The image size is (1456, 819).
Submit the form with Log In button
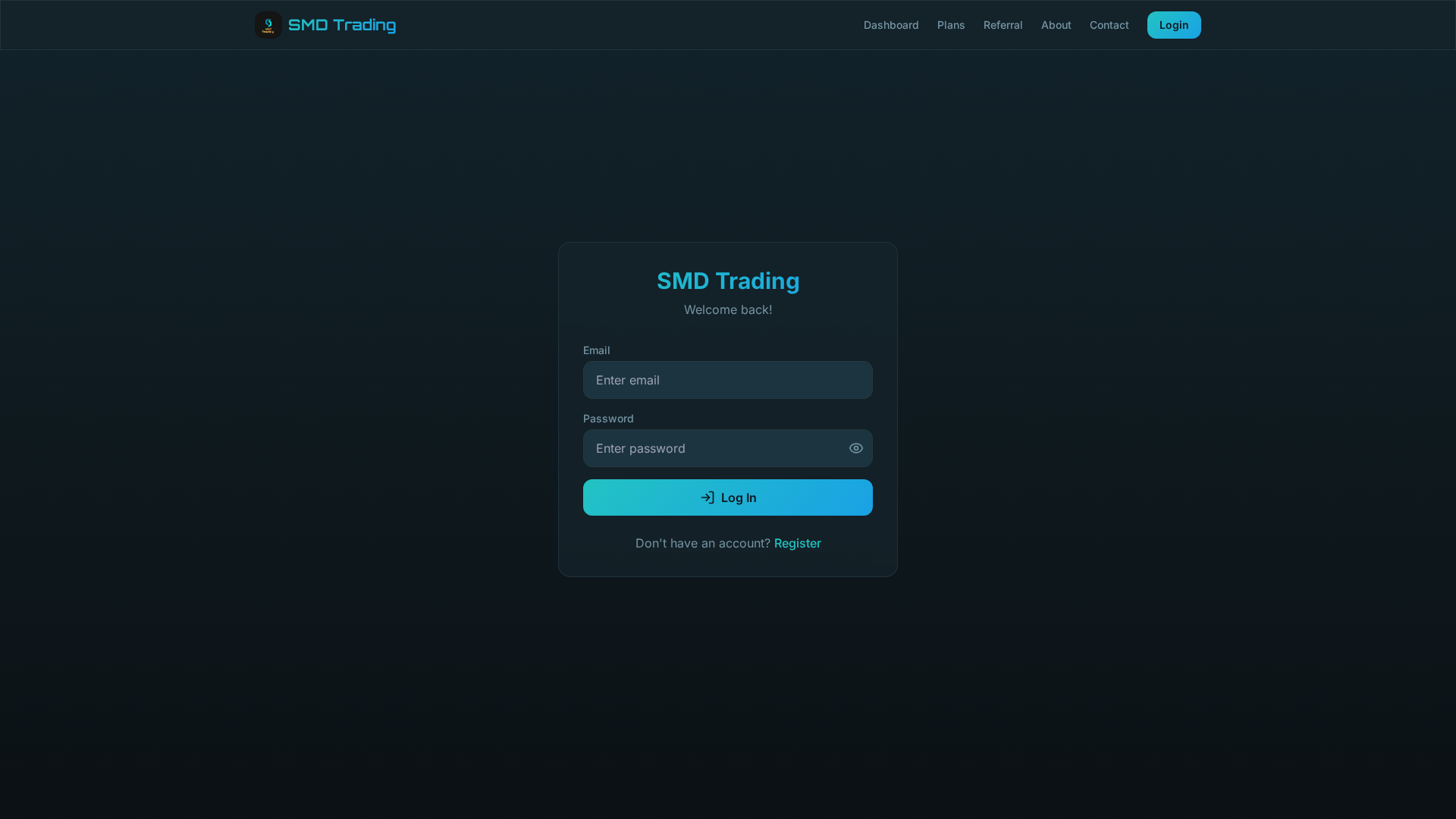(x=727, y=497)
